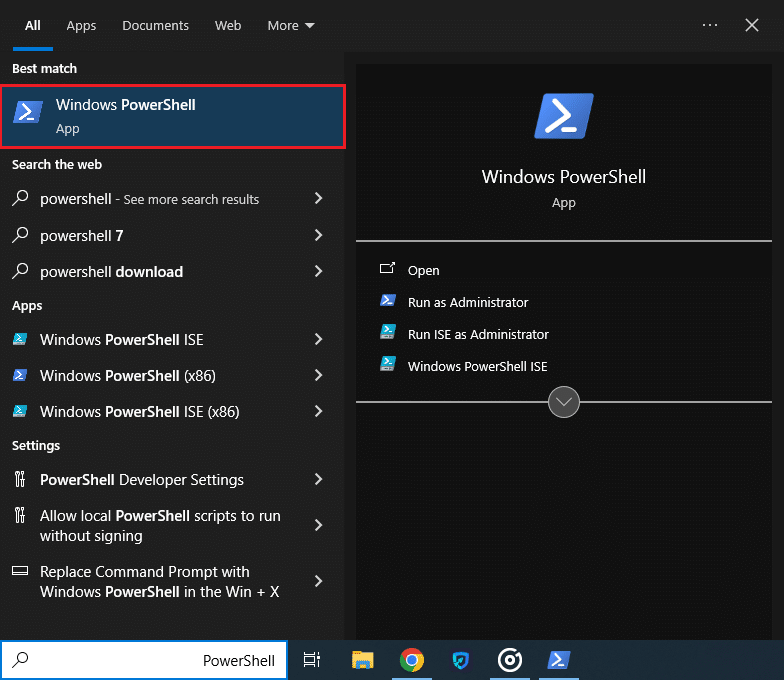Click PowerShell icon in the taskbar
This screenshot has height=680, width=784.
[x=558, y=660]
